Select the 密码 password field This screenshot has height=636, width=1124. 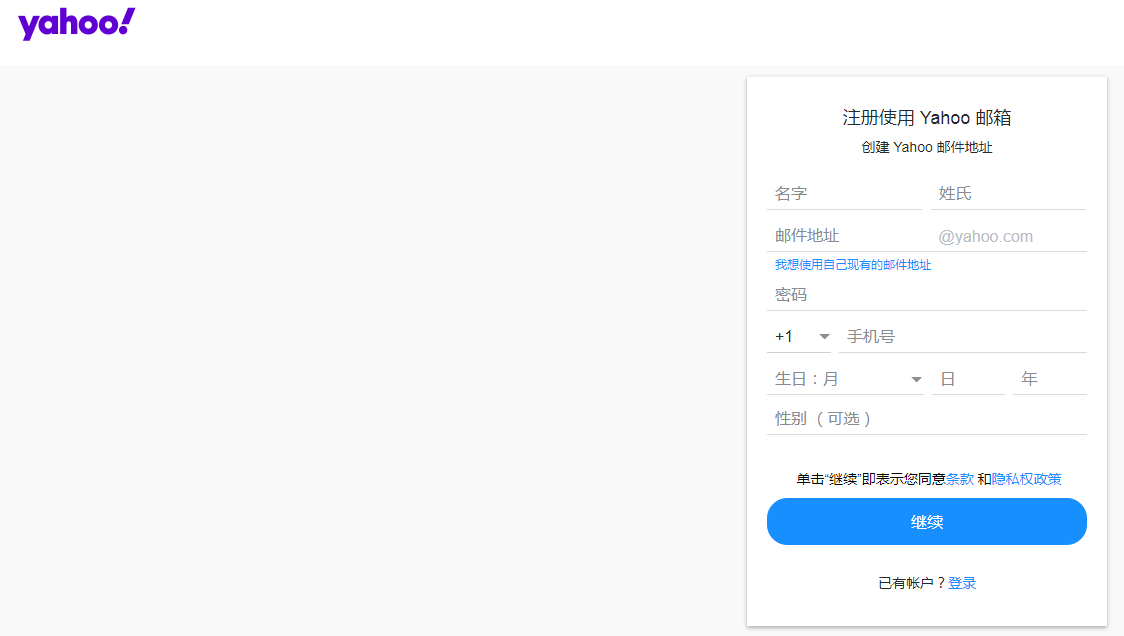tap(927, 294)
